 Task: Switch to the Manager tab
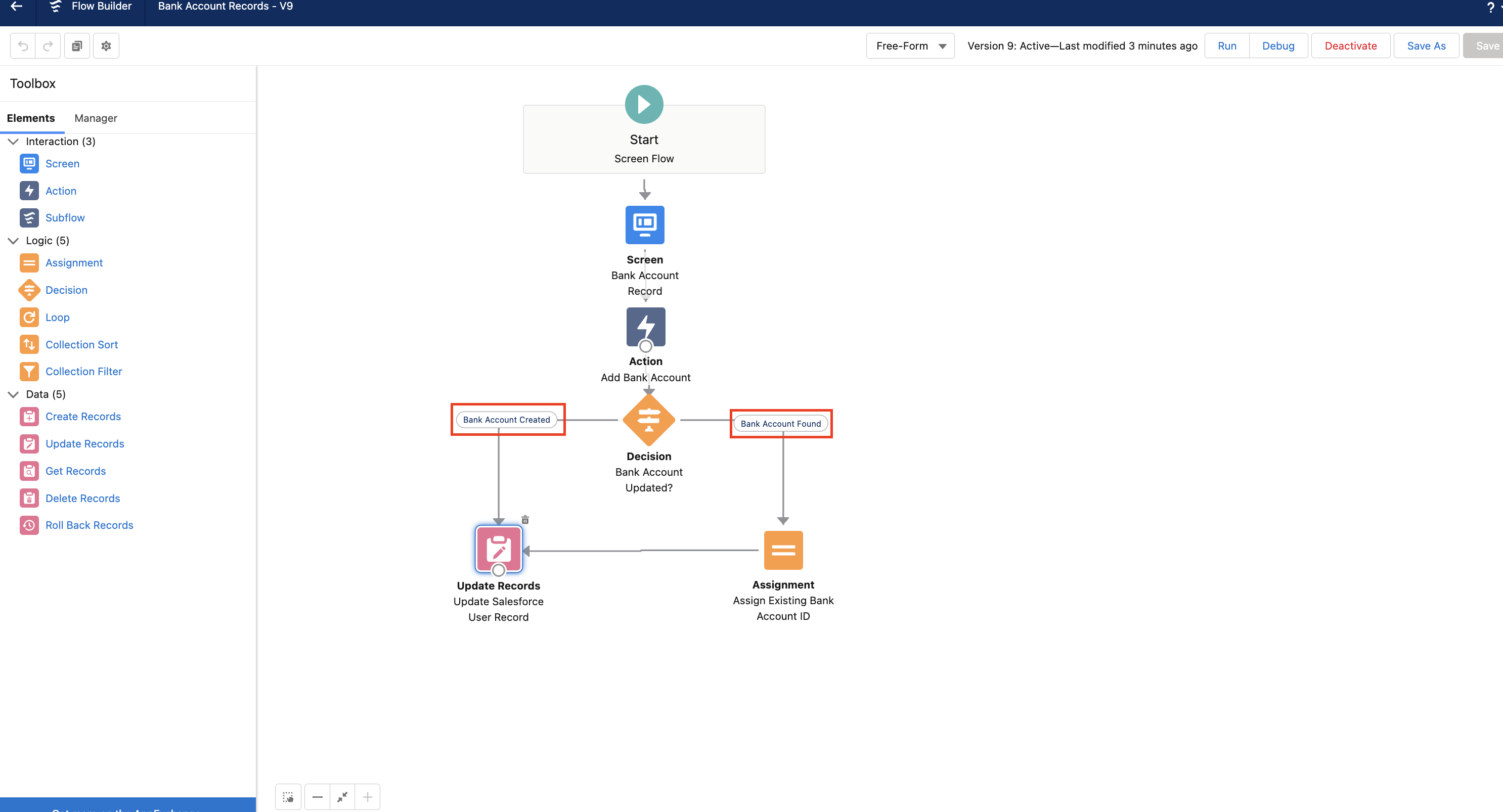click(96, 118)
